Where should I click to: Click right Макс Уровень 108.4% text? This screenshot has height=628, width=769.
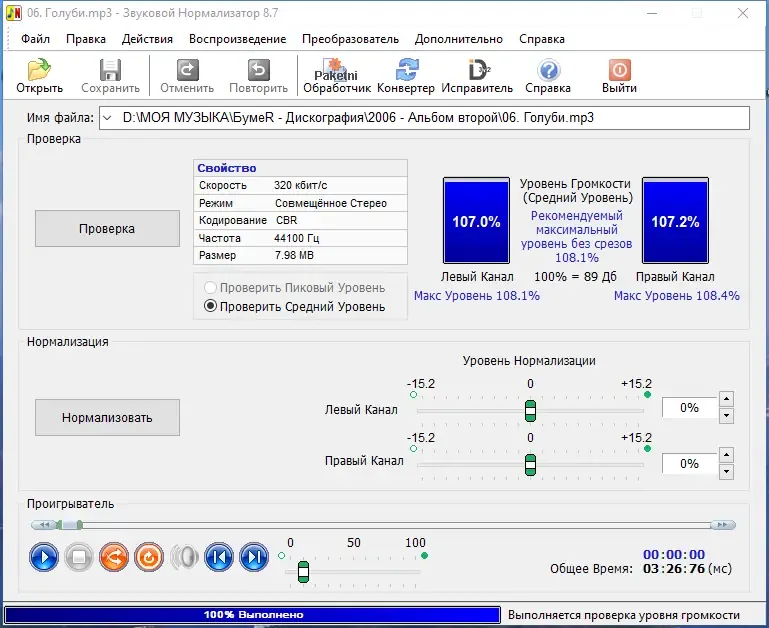[677, 295]
